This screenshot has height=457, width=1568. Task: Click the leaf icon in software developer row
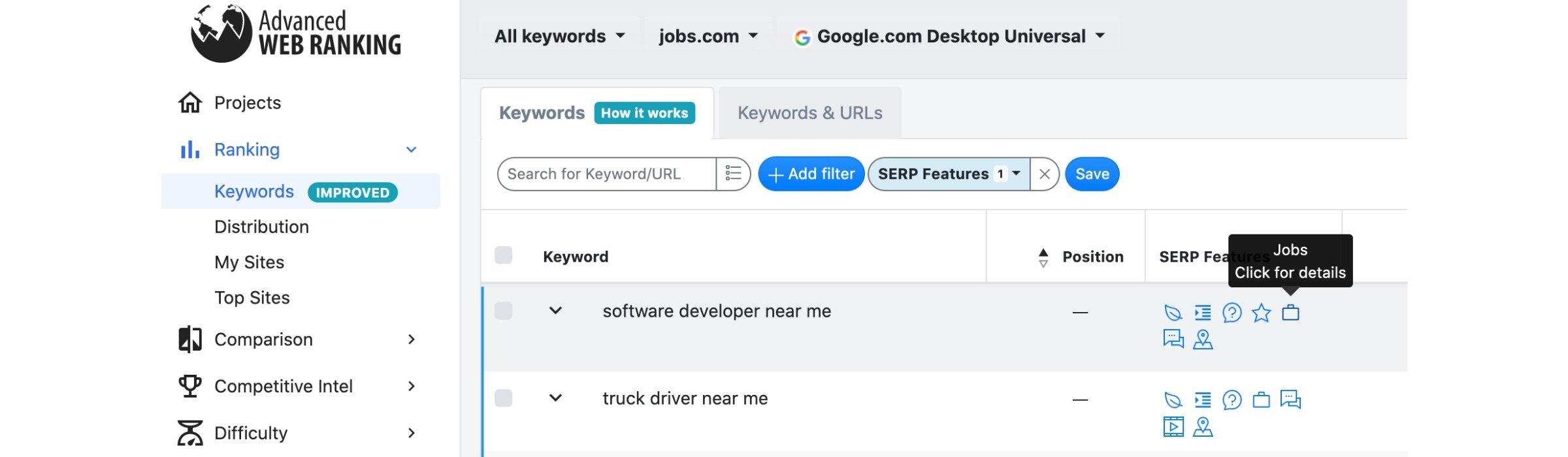click(x=1173, y=313)
